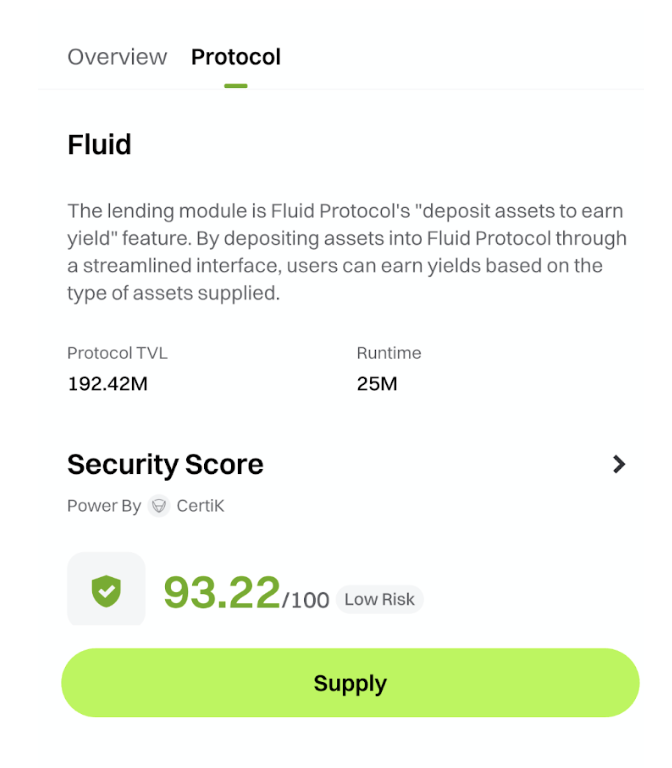Switch to the Overview tab
Image resolution: width=672 pixels, height=768 pixels.
point(117,57)
